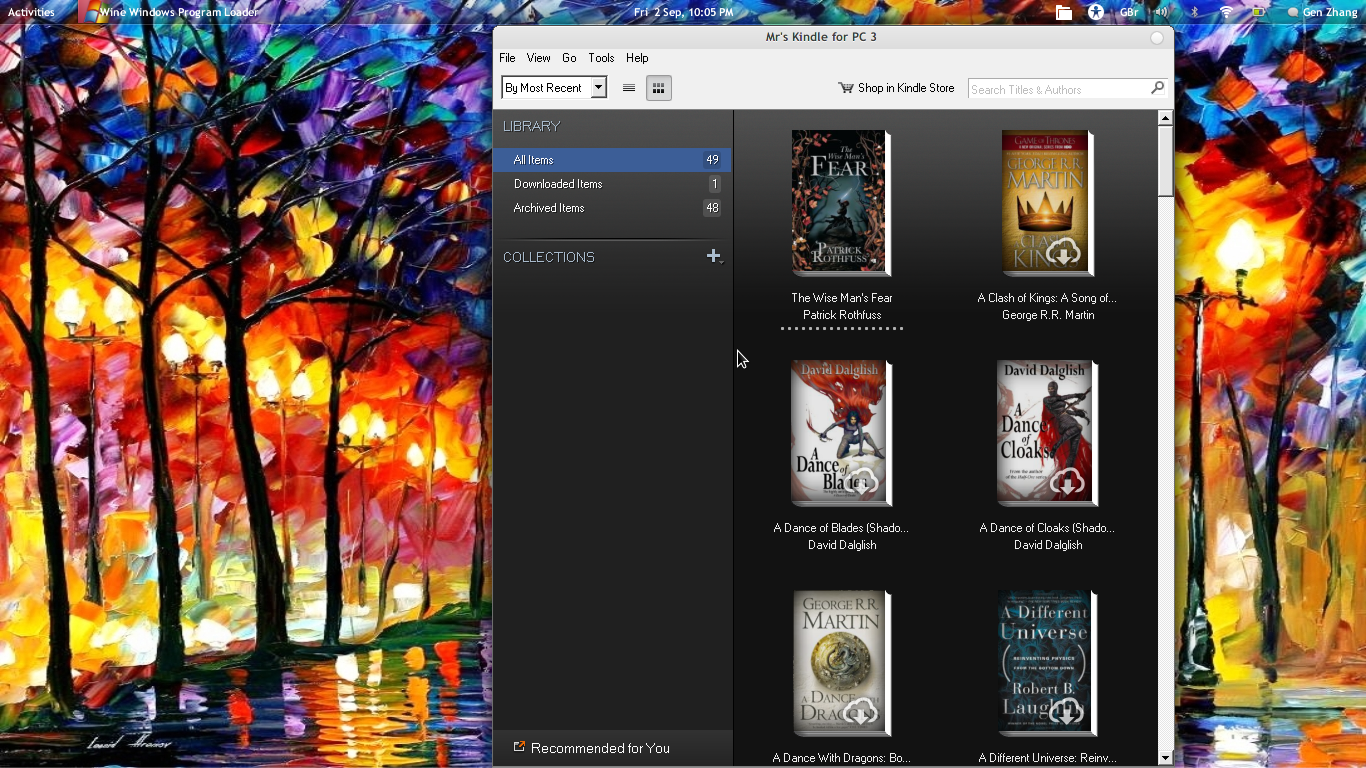
Task: Click David Dalglish under A Dance of Blades
Action: coord(842,545)
